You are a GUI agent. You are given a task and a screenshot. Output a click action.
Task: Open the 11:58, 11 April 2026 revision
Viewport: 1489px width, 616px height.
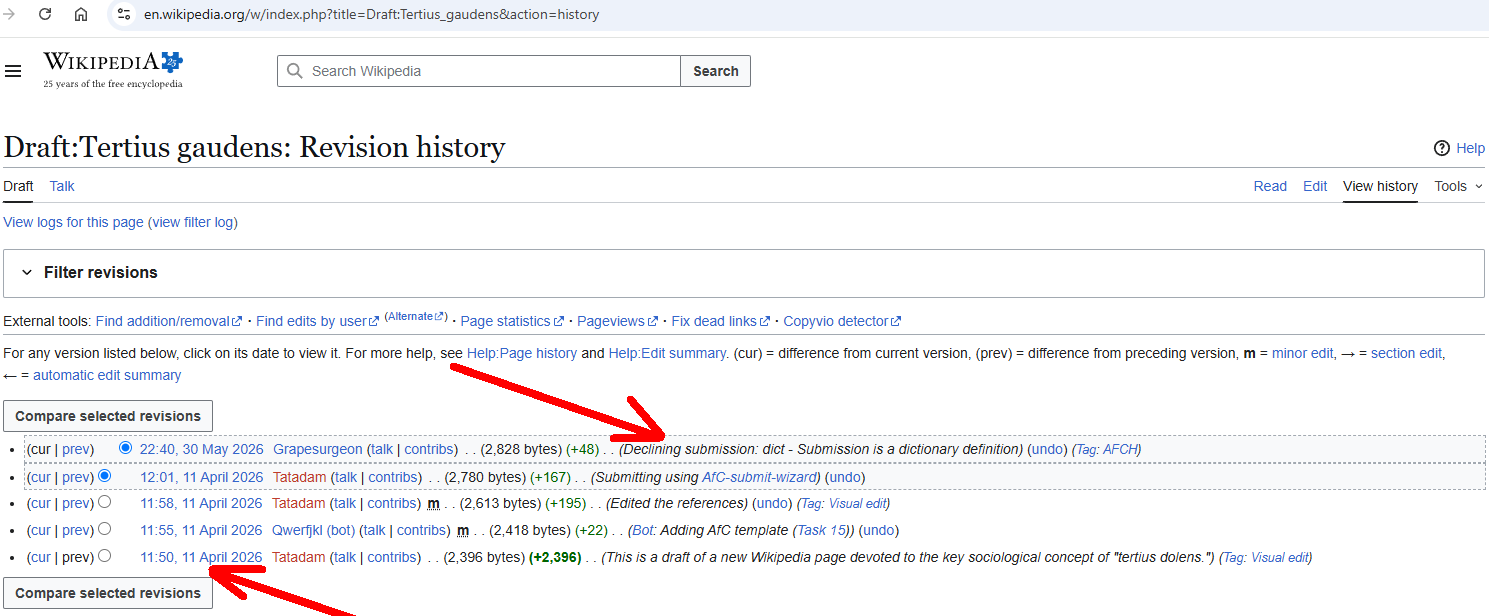click(201, 503)
